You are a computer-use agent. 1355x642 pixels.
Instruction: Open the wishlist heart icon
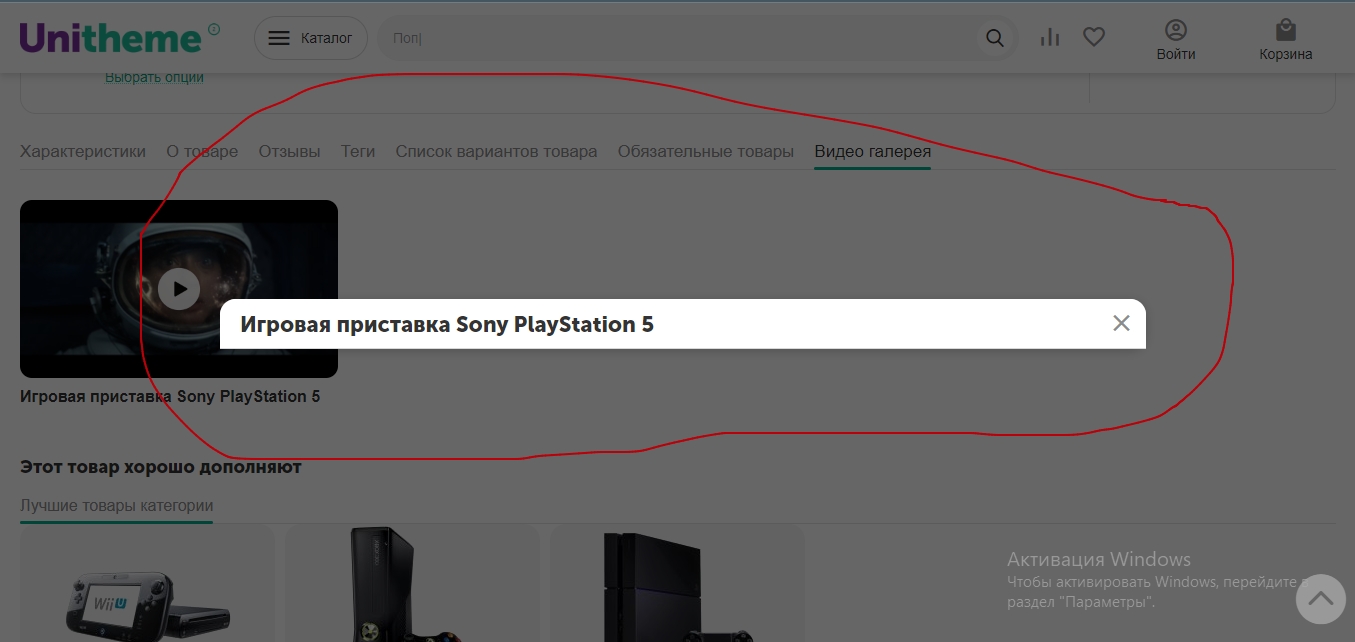(1094, 38)
